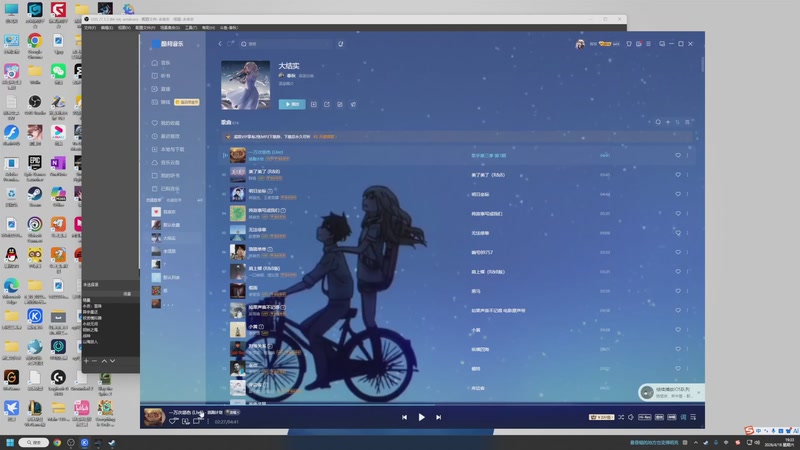Click yellow VIP offer badge in player bar

[x=602, y=417]
